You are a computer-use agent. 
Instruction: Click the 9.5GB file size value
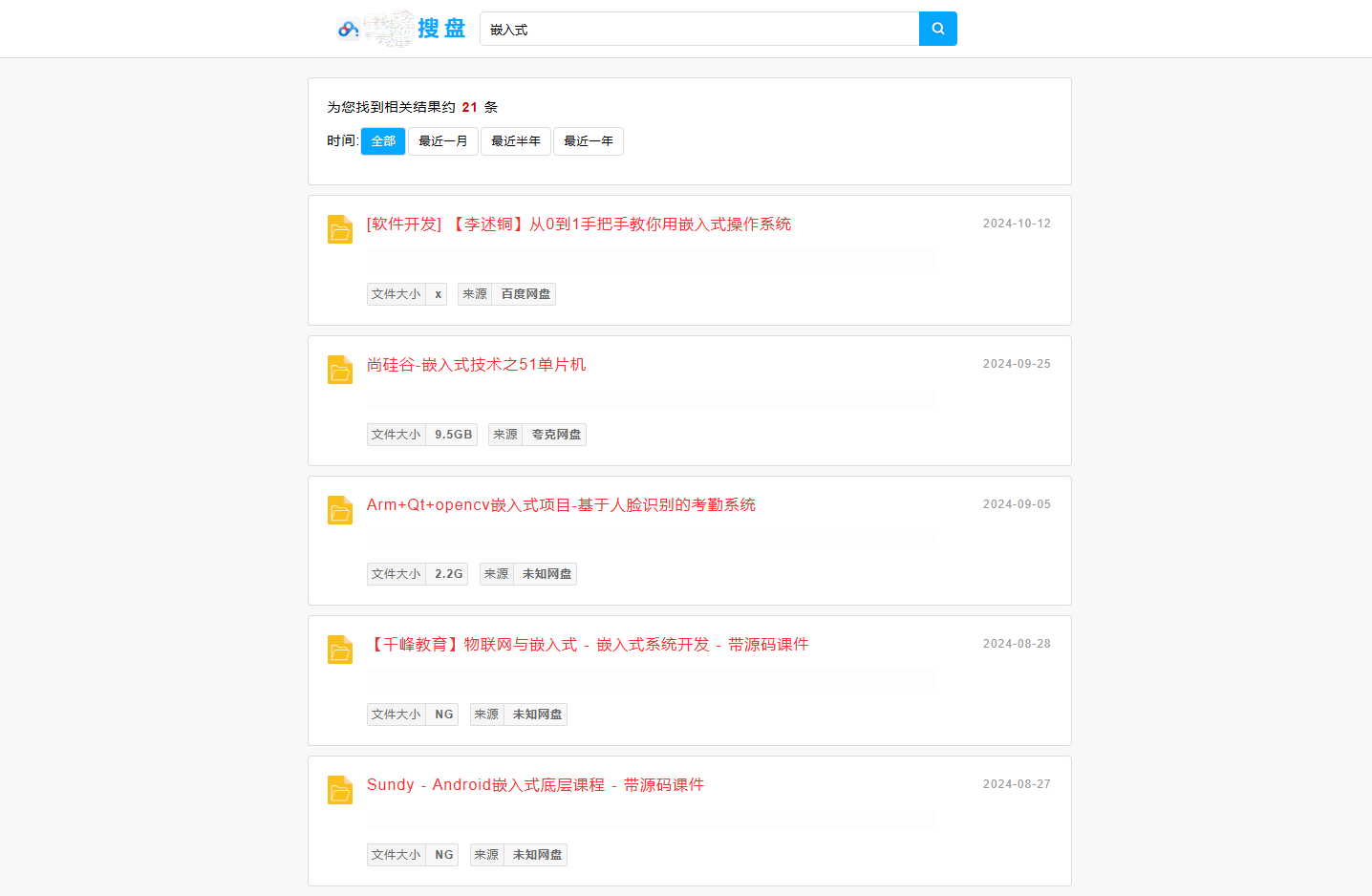pyautogui.click(x=453, y=435)
